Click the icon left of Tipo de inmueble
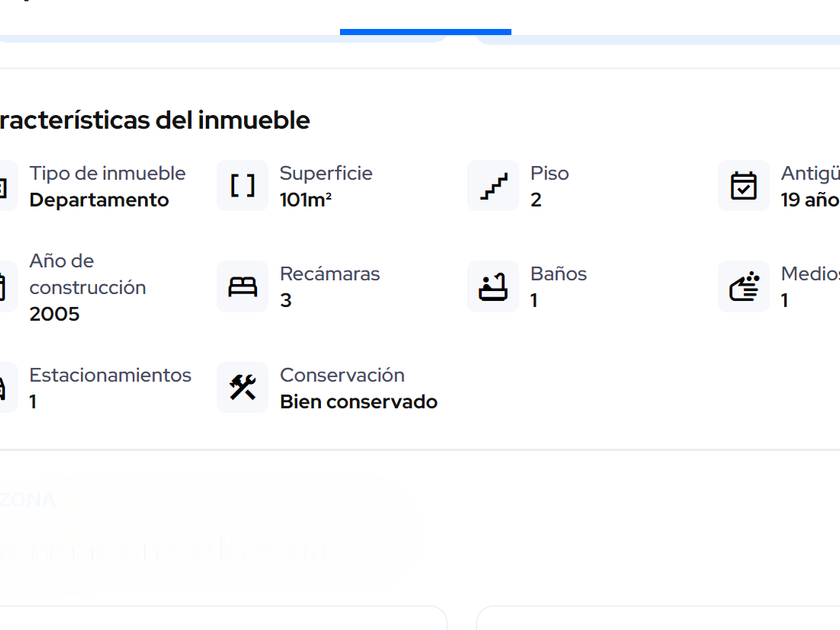840x630 pixels. 4,187
